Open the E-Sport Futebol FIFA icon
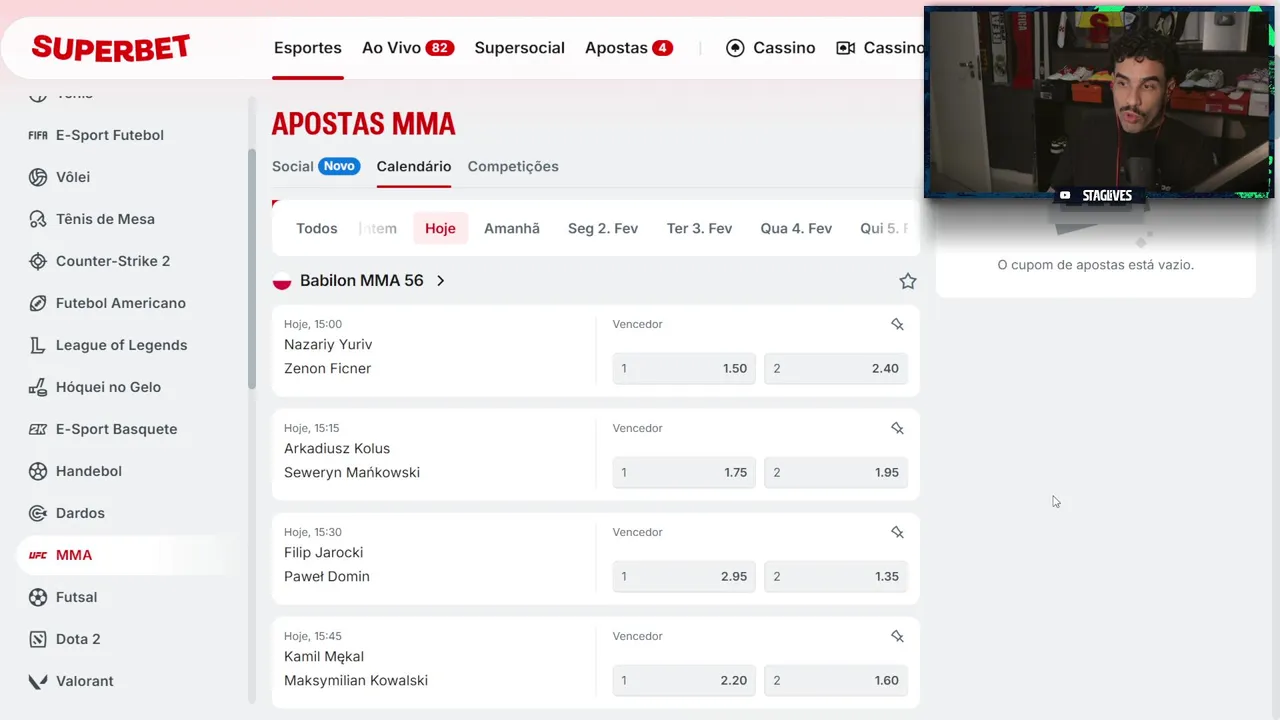 [38, 135]
